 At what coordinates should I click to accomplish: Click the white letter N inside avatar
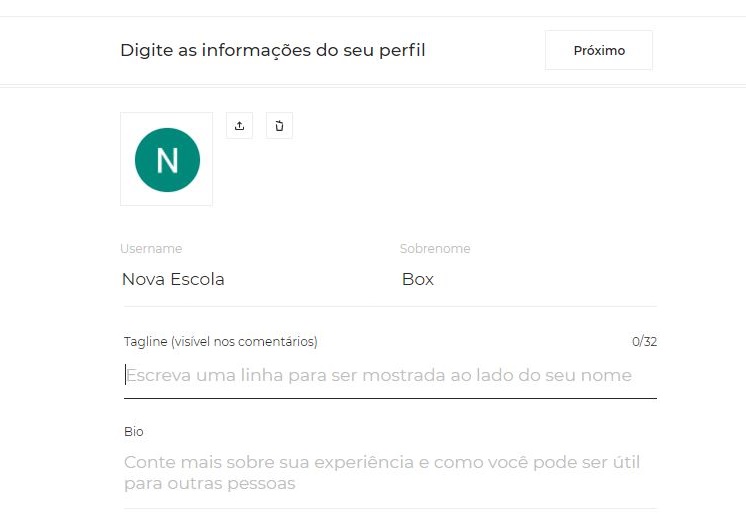tap(167, 160)
